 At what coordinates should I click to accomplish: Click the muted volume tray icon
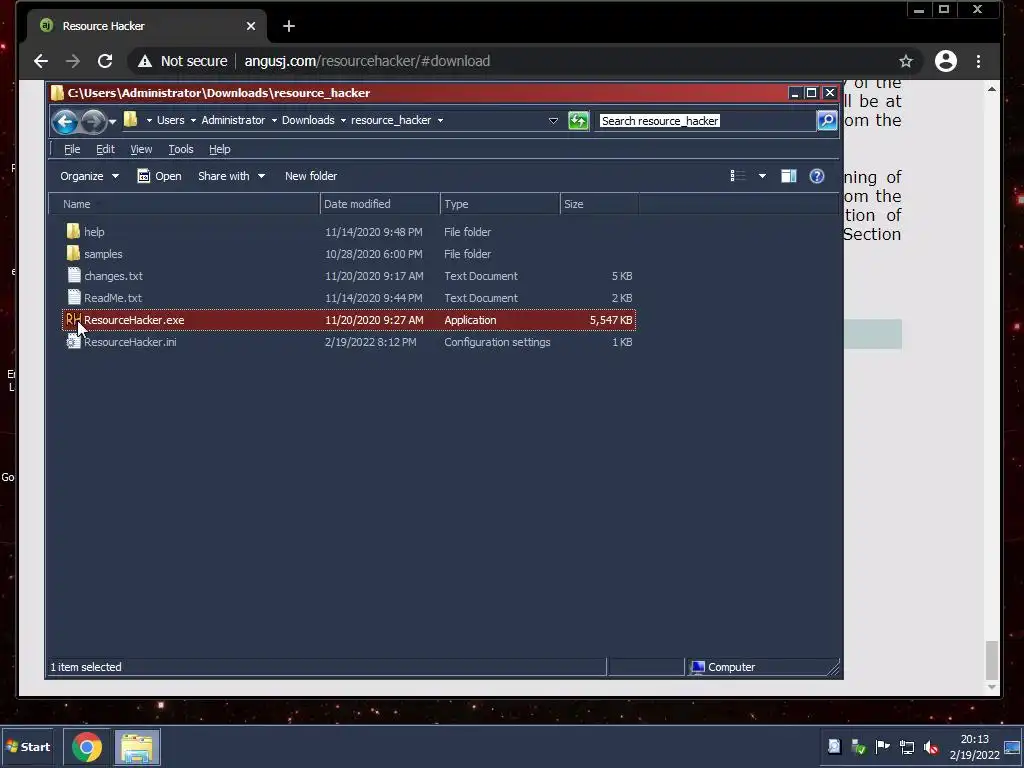pos(931,747)
